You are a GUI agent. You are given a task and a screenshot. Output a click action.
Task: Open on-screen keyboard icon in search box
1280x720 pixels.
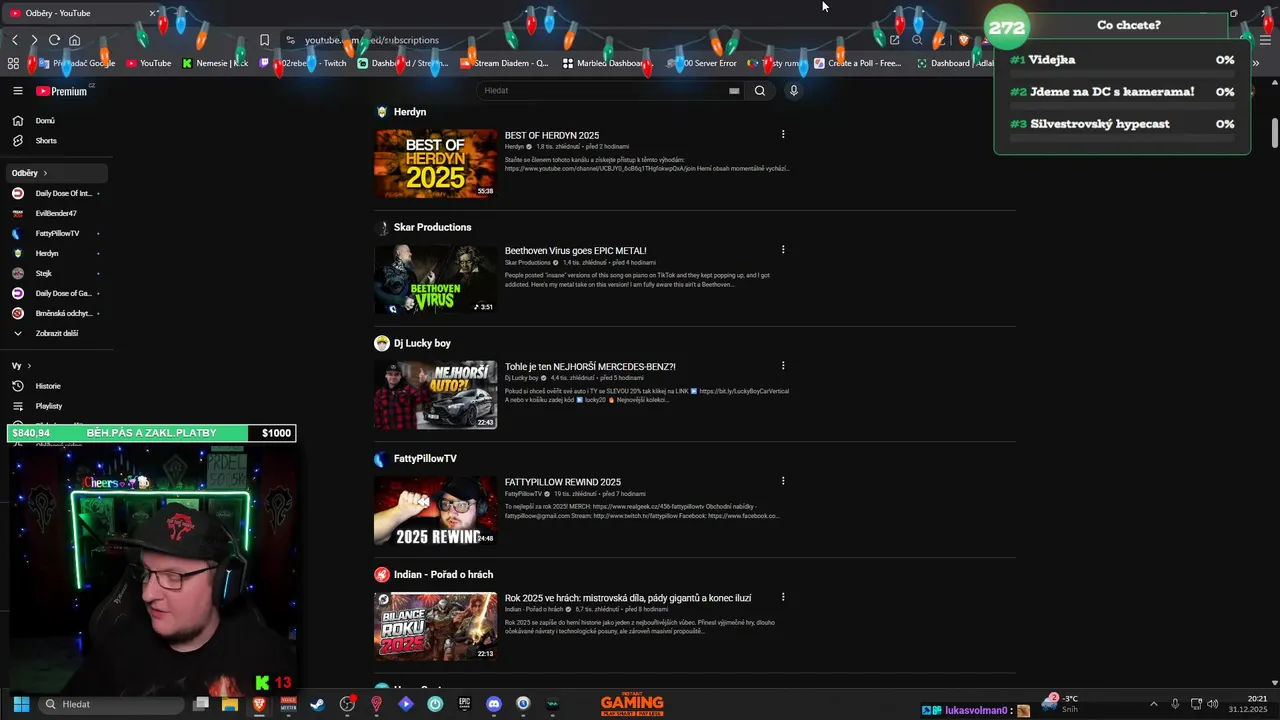734,91
